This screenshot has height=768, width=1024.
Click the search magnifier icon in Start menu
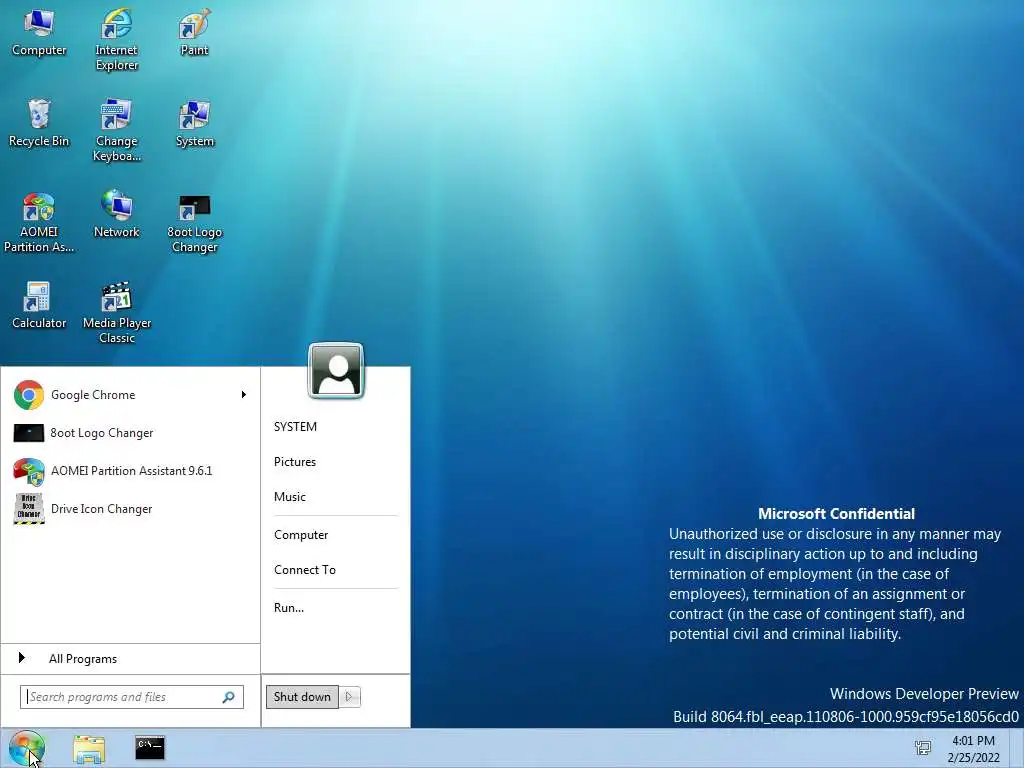[x=229, y=697]
